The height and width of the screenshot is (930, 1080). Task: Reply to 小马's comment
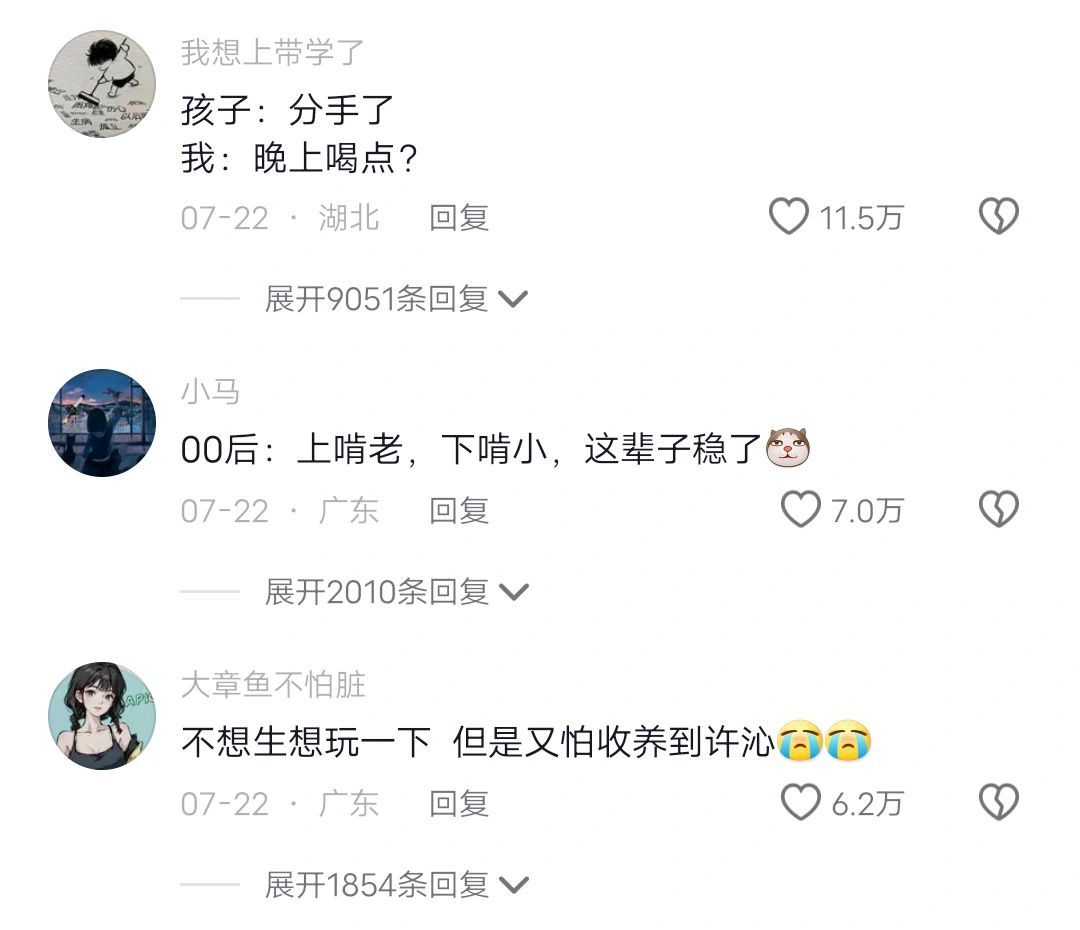(459, 510)
